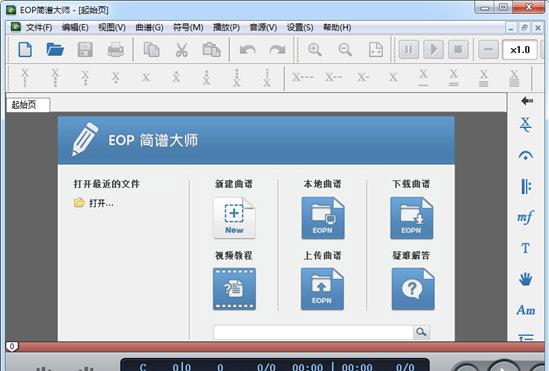Click the search magnifier button
Screen dimensions: 549x371
[x=422, y=332]
